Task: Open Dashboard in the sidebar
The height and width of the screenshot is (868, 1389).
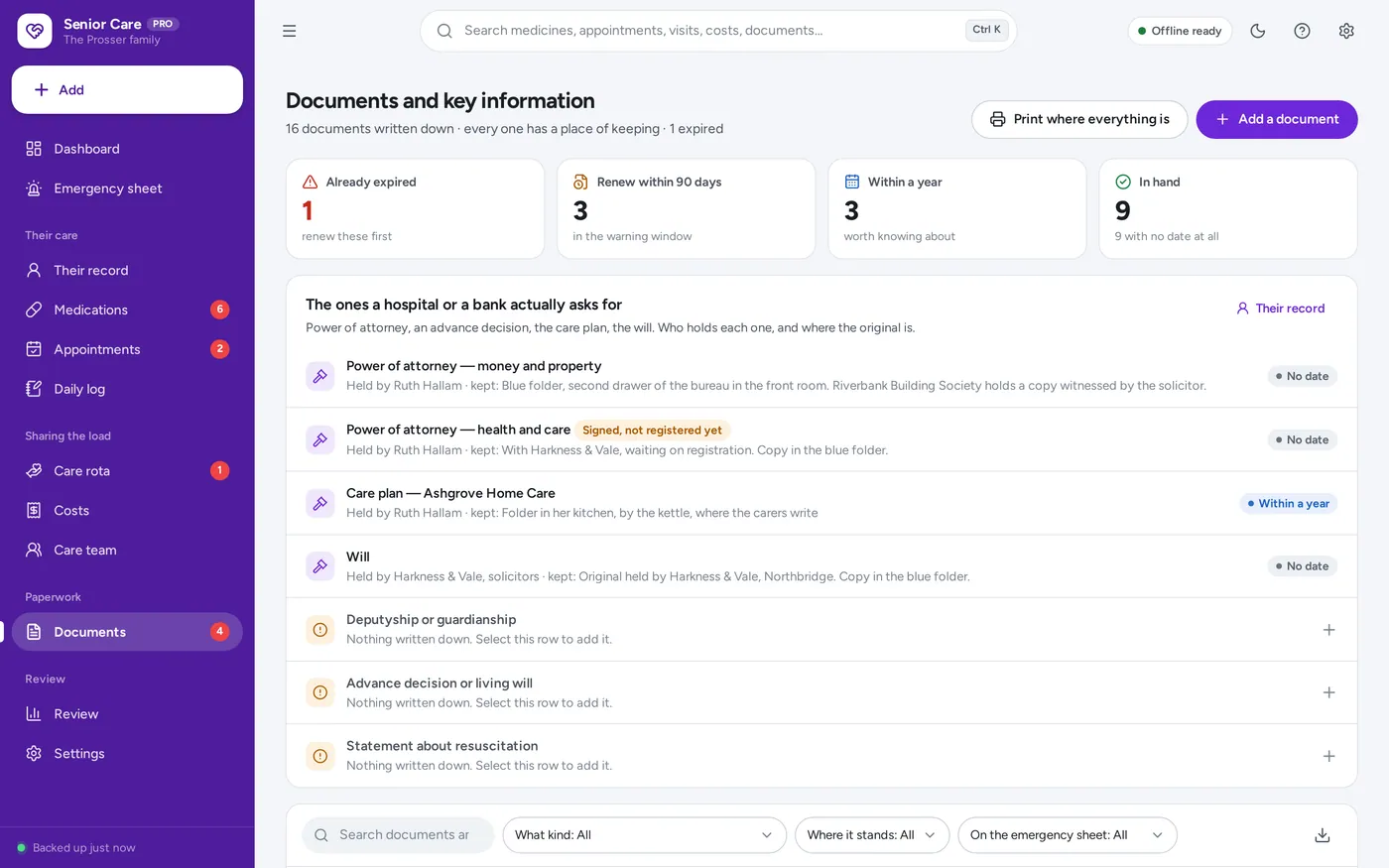Action: tap(127, 149)
